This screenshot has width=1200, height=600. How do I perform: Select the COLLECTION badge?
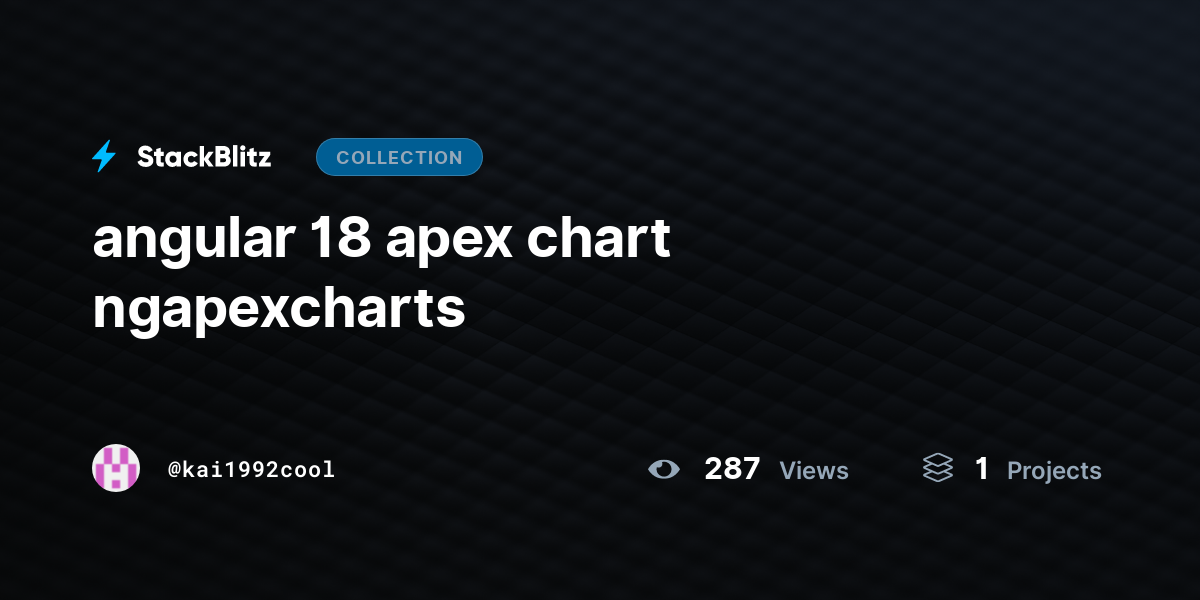(399, 157)
